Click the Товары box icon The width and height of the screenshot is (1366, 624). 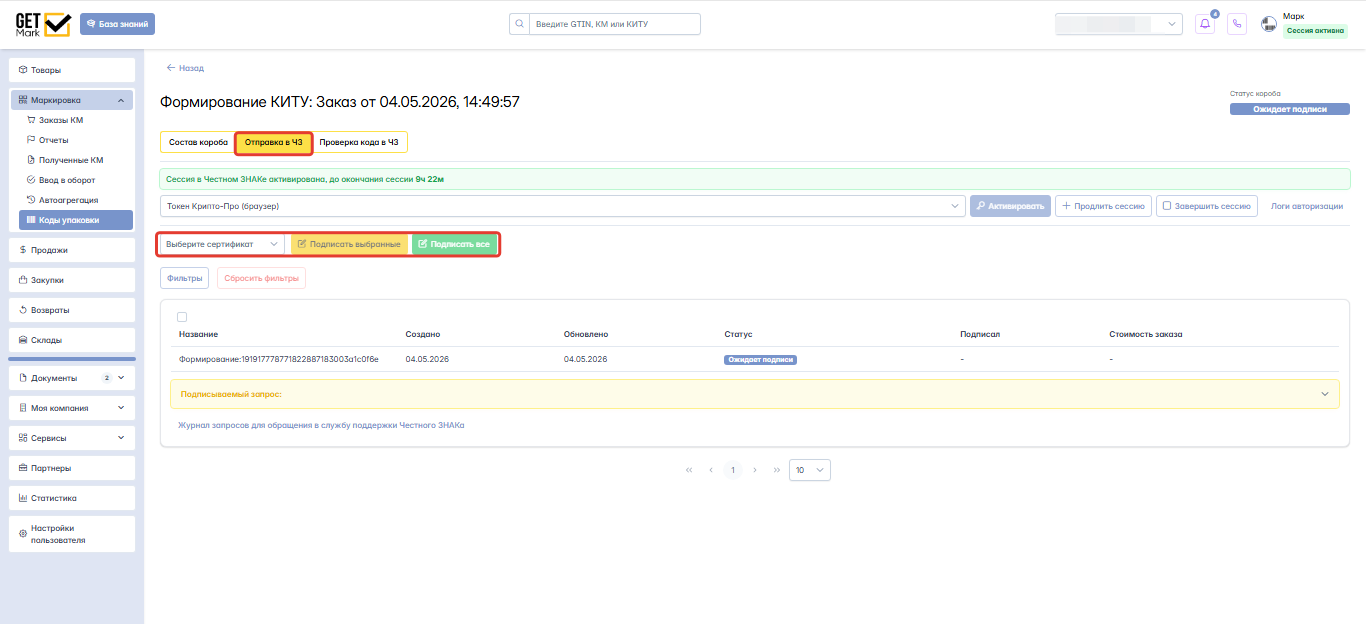click(23, 70)
